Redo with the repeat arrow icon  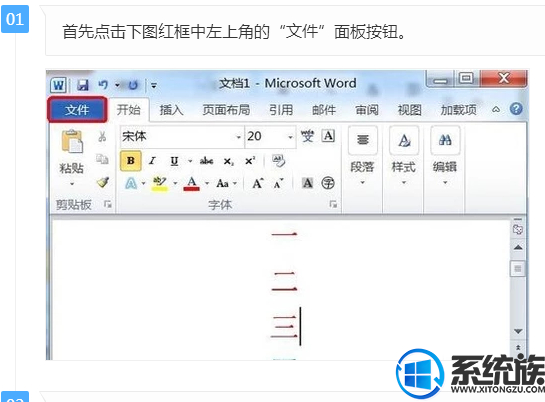click(x=133, y=85)
